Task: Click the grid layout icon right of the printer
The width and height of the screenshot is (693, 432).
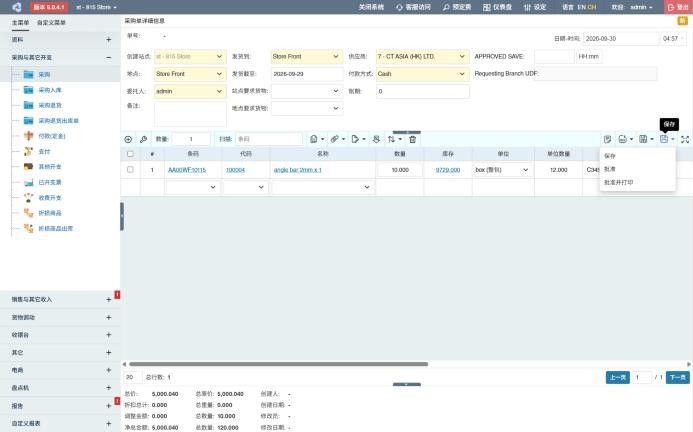Action: (x=643, y=139)
